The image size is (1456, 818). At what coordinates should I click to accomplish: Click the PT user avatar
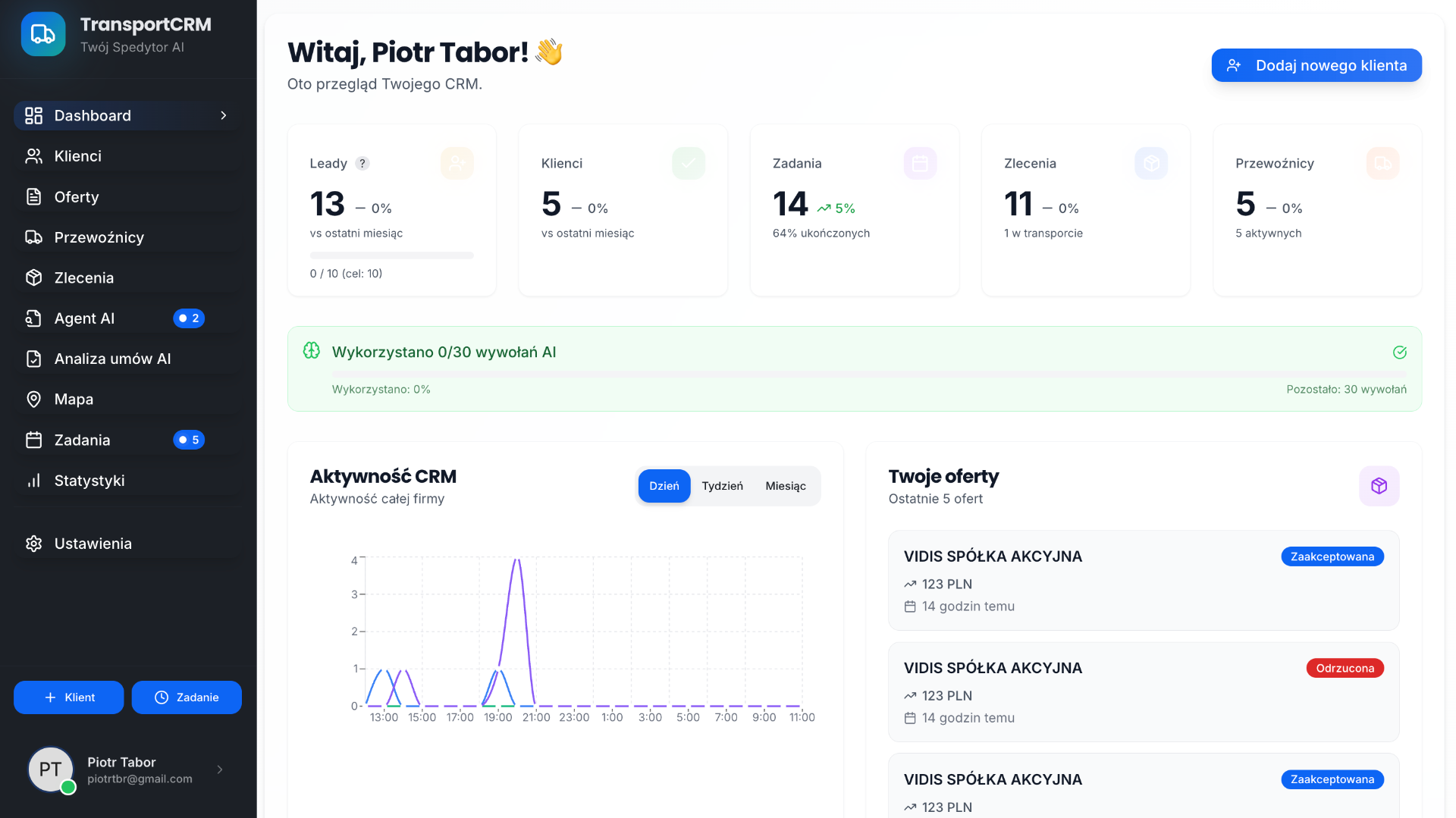[x=50, y=769]
